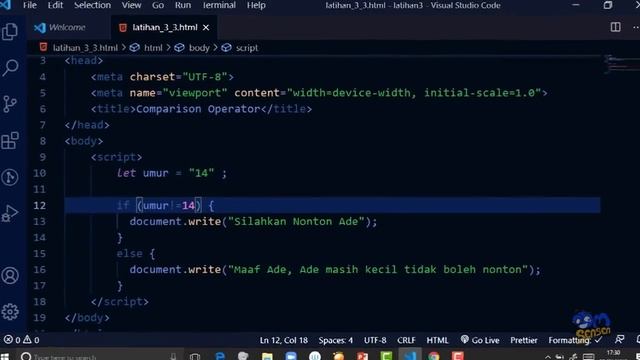Open the Source Control view
The height and width of the screenshot is (360, 640).
[x=10, y=104]
